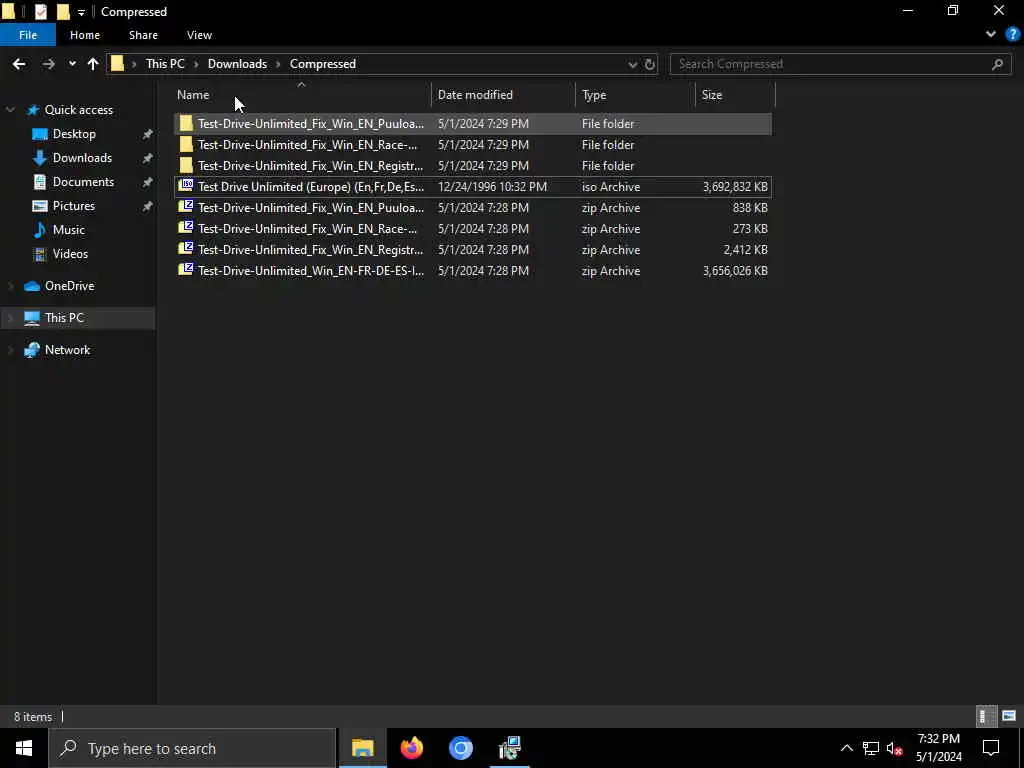The image size is (1024, 768).
Task: Open Downloads in the sidebar
Action: 82,158
